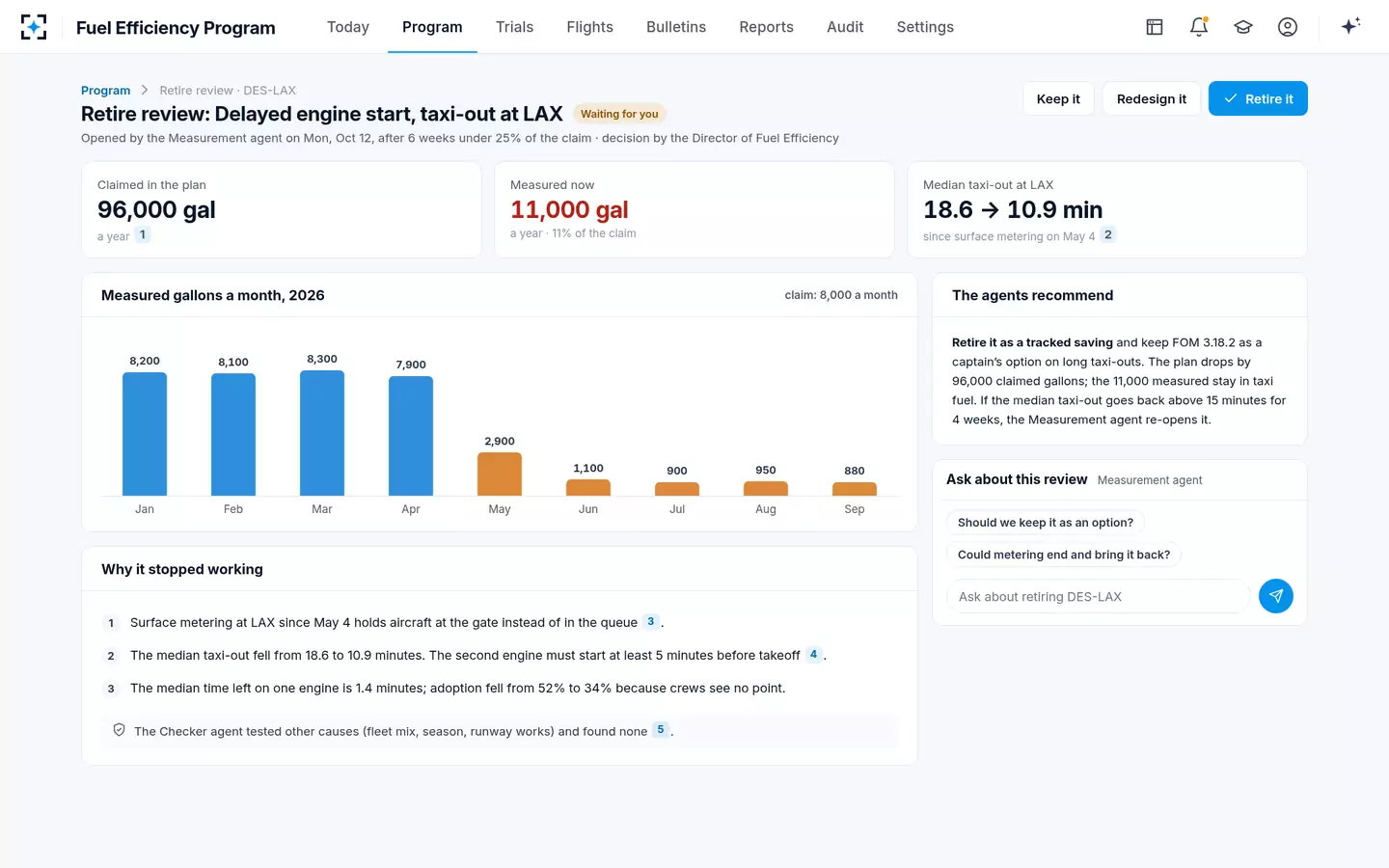
Task: Open the notifications bell
Action: (1199, 27)
